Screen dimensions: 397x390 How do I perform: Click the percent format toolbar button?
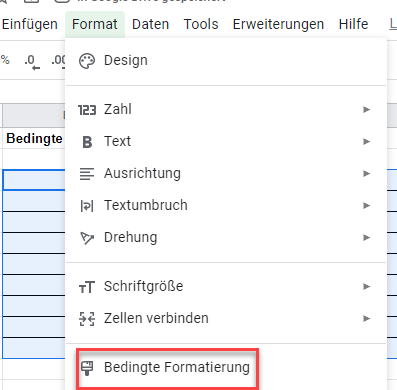click(x=5, y=60)
